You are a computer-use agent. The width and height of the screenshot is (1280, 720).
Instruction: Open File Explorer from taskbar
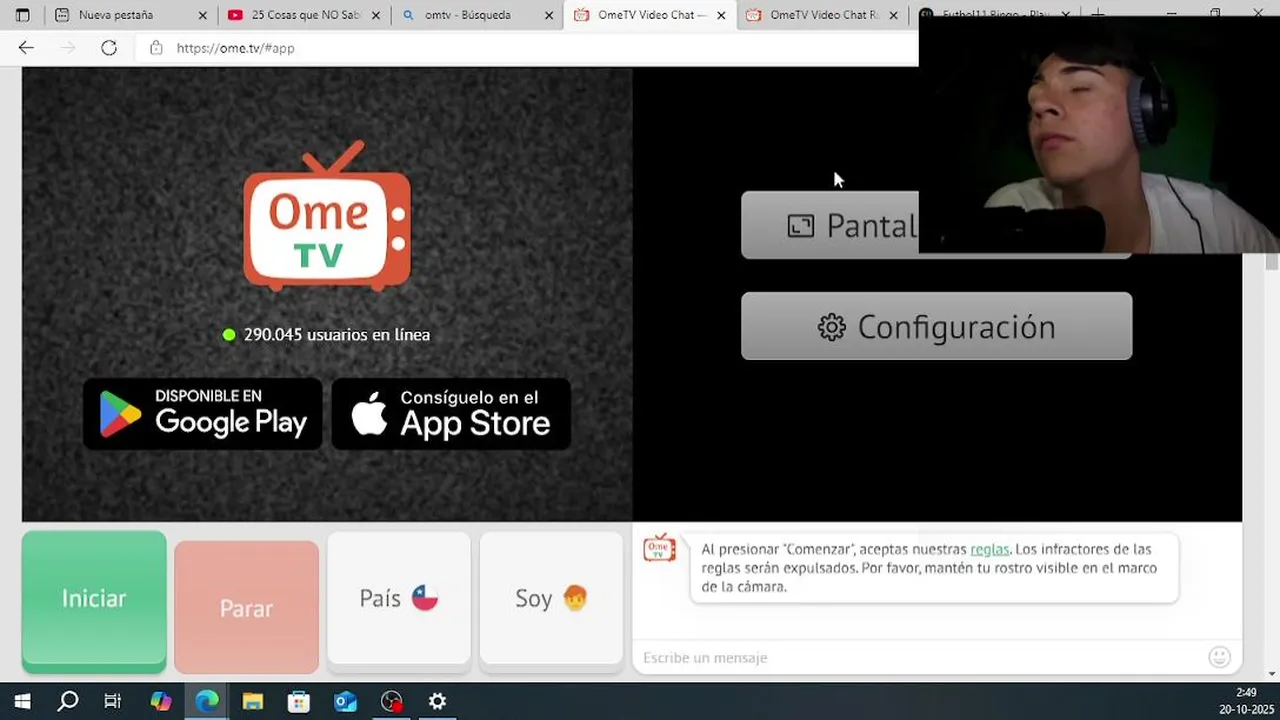click(252, 701)
